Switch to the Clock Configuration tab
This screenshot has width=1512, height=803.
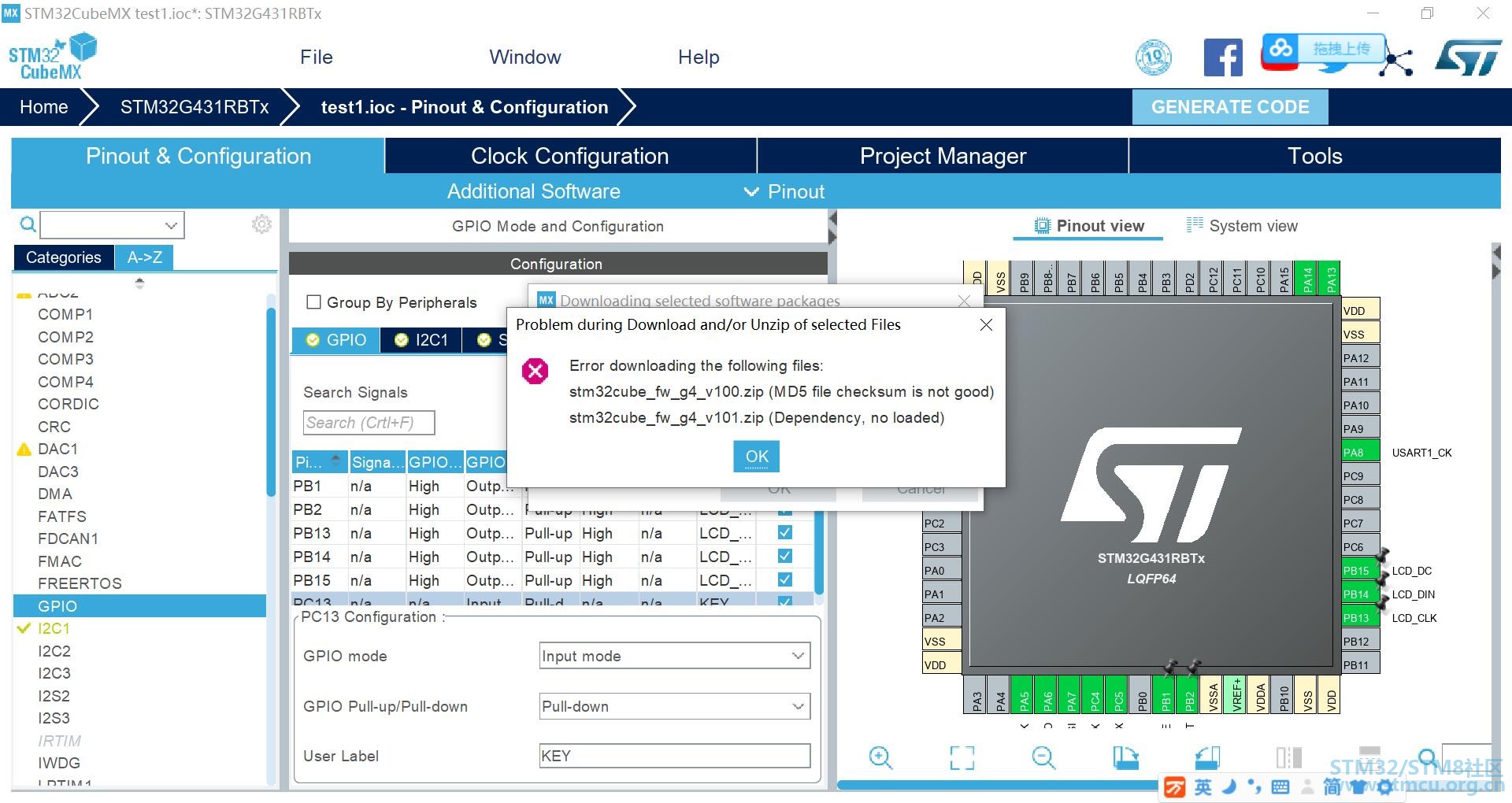pyautogui.click(x=570, y=156)
